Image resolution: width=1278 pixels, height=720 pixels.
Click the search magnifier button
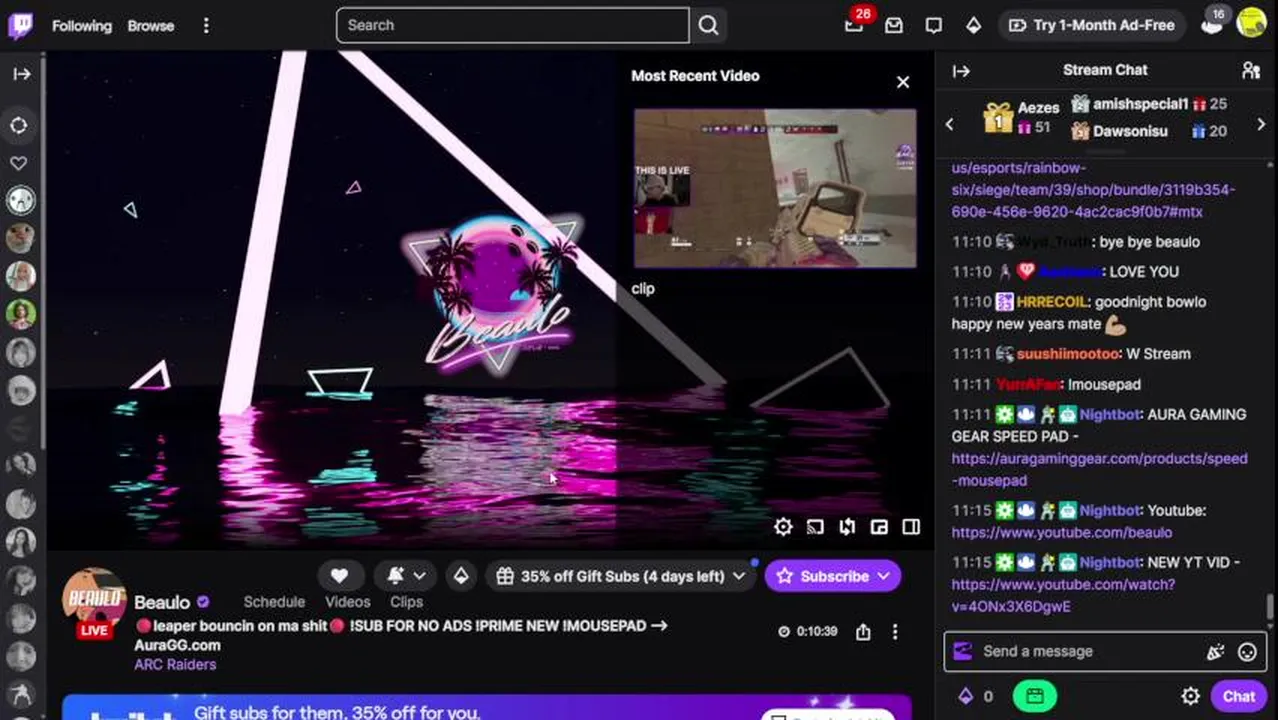click(x=708, y=25)
